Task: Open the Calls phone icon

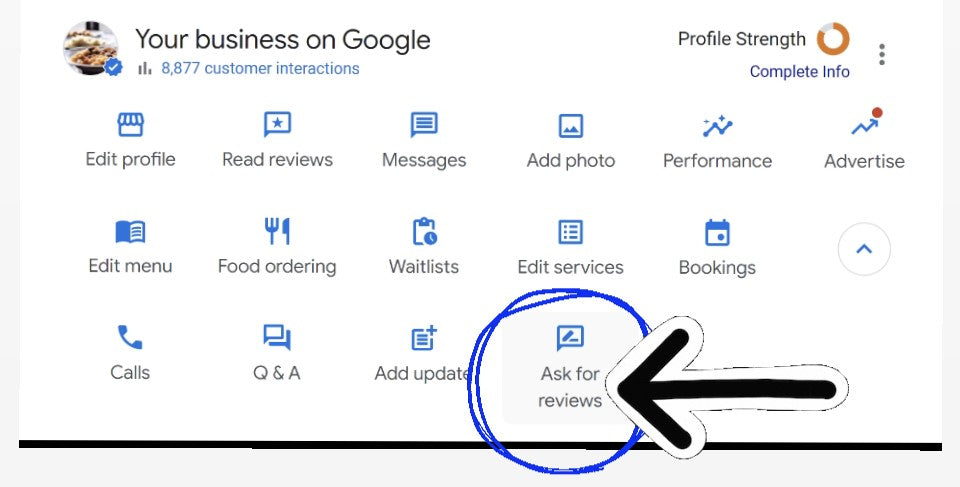Action: click(130, 338)
